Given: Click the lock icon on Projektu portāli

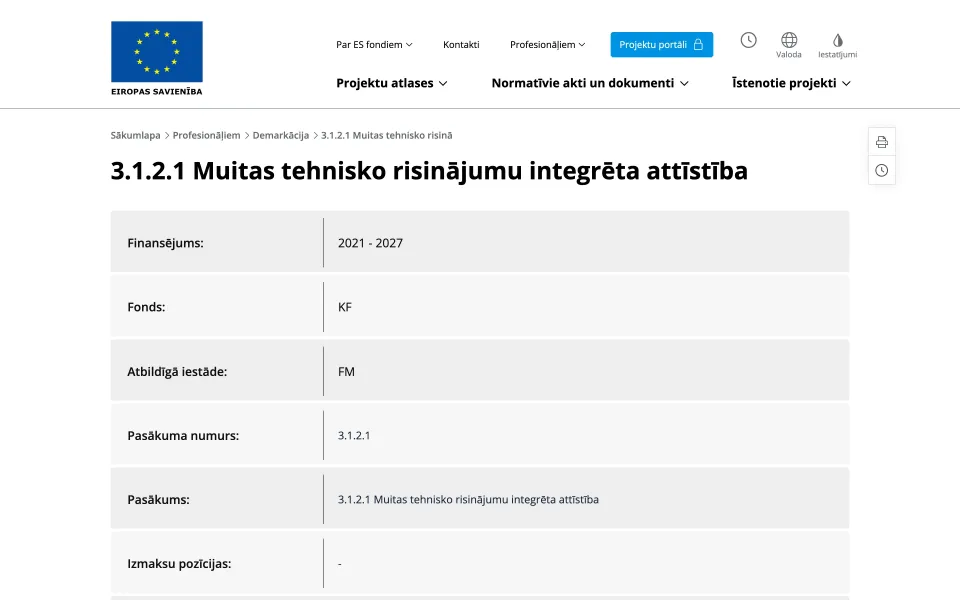Looking at the screenshot, I should [698, 45].
